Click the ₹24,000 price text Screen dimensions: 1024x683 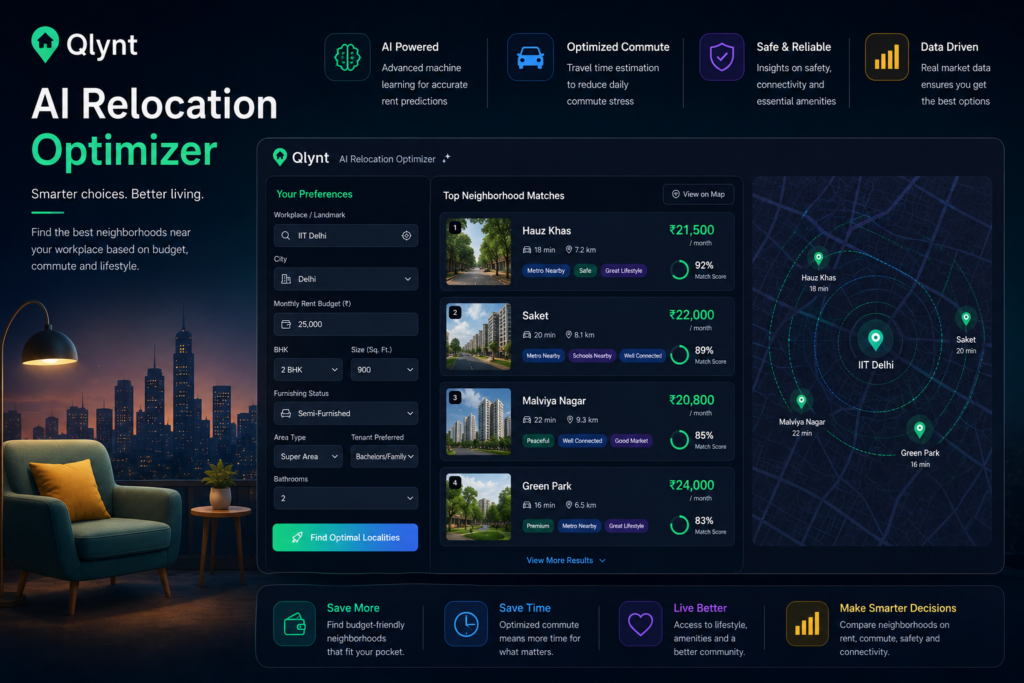(692, 485)
